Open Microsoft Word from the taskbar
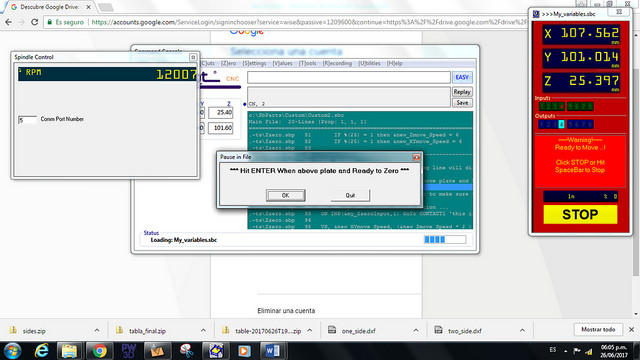Viewport: 640px width, 360px height. click(272, 351)
